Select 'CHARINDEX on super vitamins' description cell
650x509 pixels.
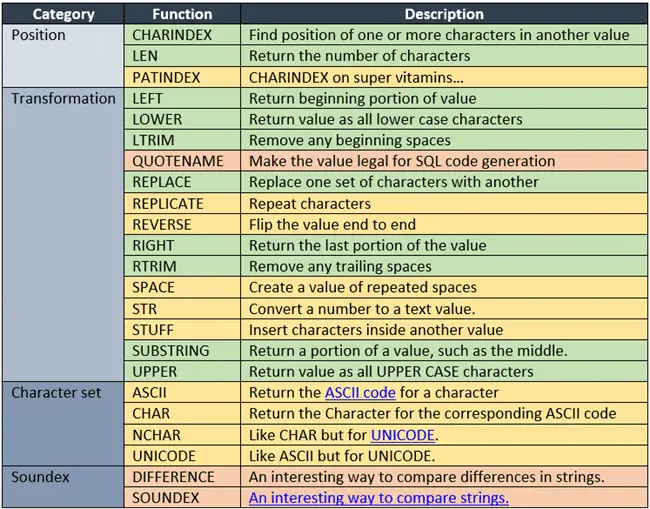pyautogui.click(x=444, y=78)
